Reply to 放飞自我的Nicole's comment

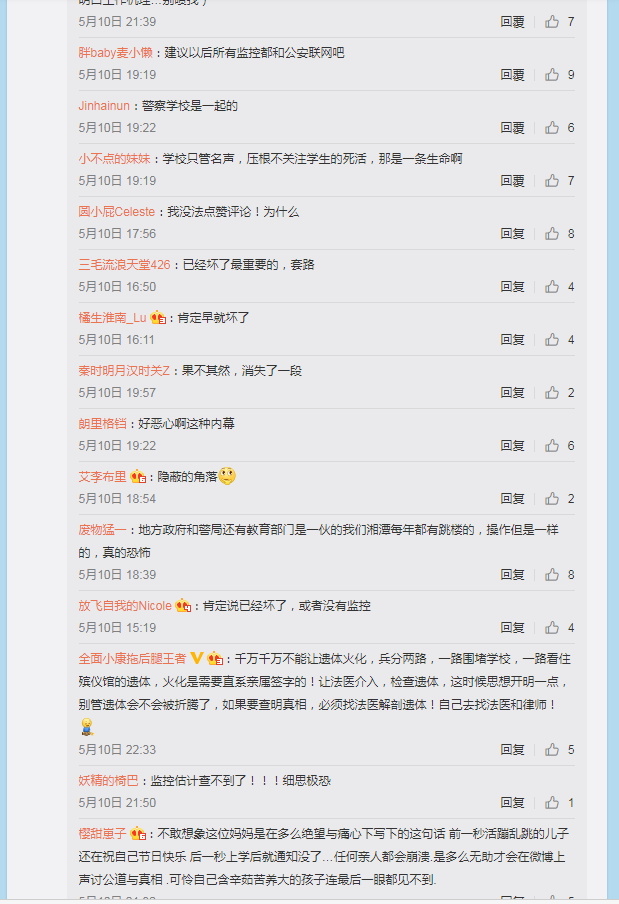pyautogui.click(x=512, y=628)
